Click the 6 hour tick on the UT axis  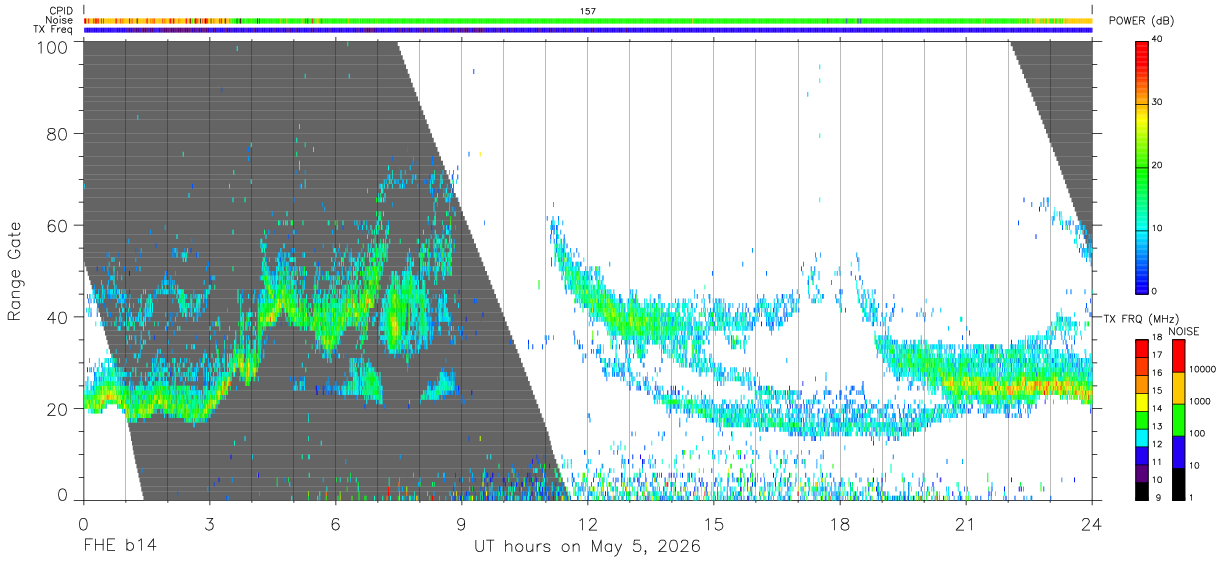(x=336, y=524)
